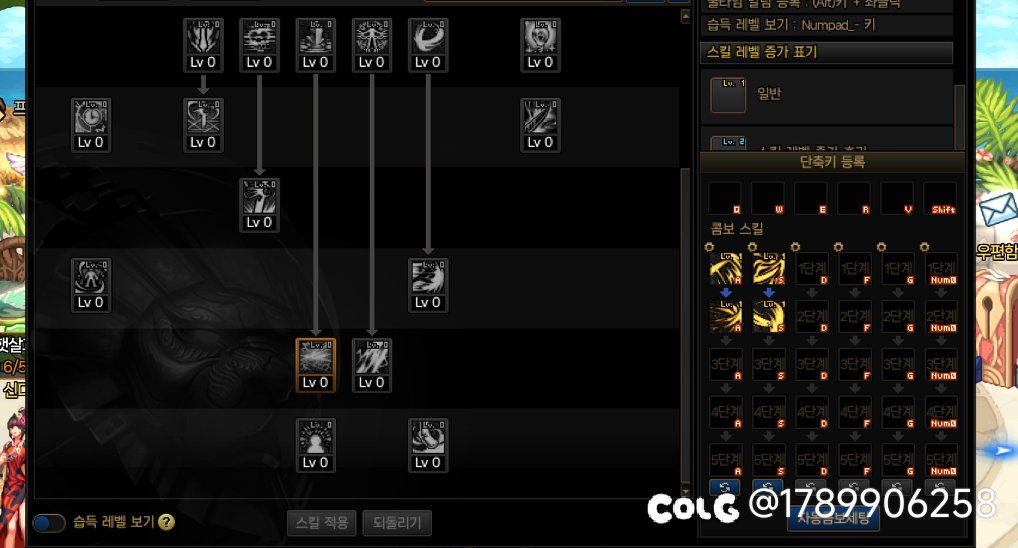Open the gear settings above combo column D
This screenshot has height=548, width=1018.
click(x=795, y=247)
